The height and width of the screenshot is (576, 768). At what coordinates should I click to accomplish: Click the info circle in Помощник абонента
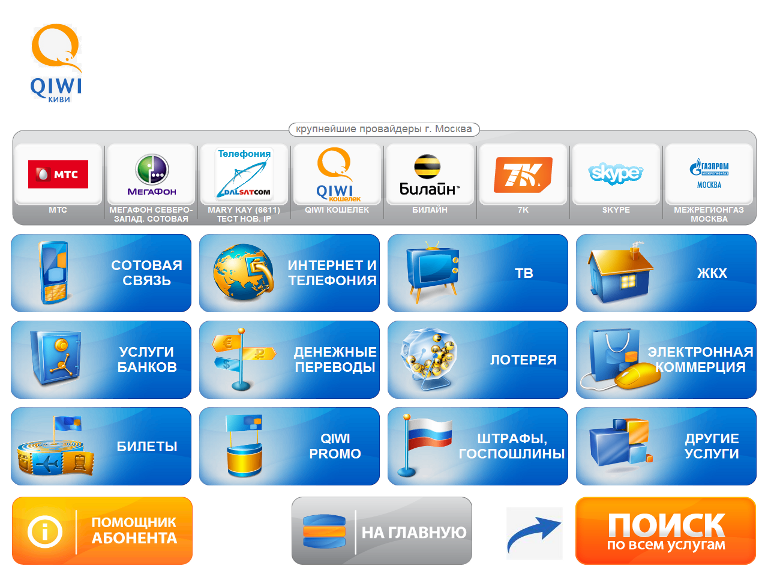click(45, 531)
